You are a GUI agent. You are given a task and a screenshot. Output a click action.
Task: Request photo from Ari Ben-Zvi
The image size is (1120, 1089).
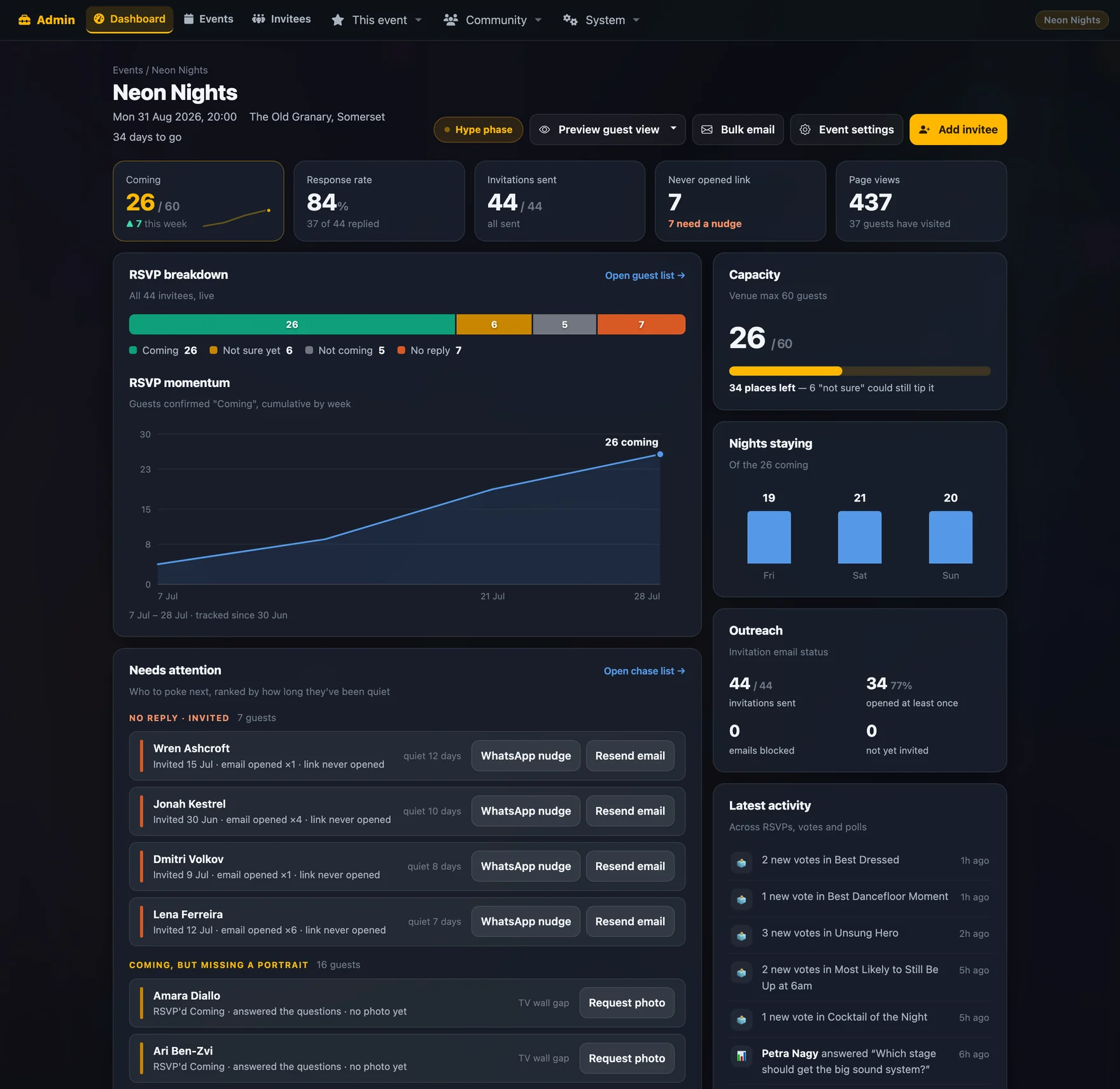627,1058
